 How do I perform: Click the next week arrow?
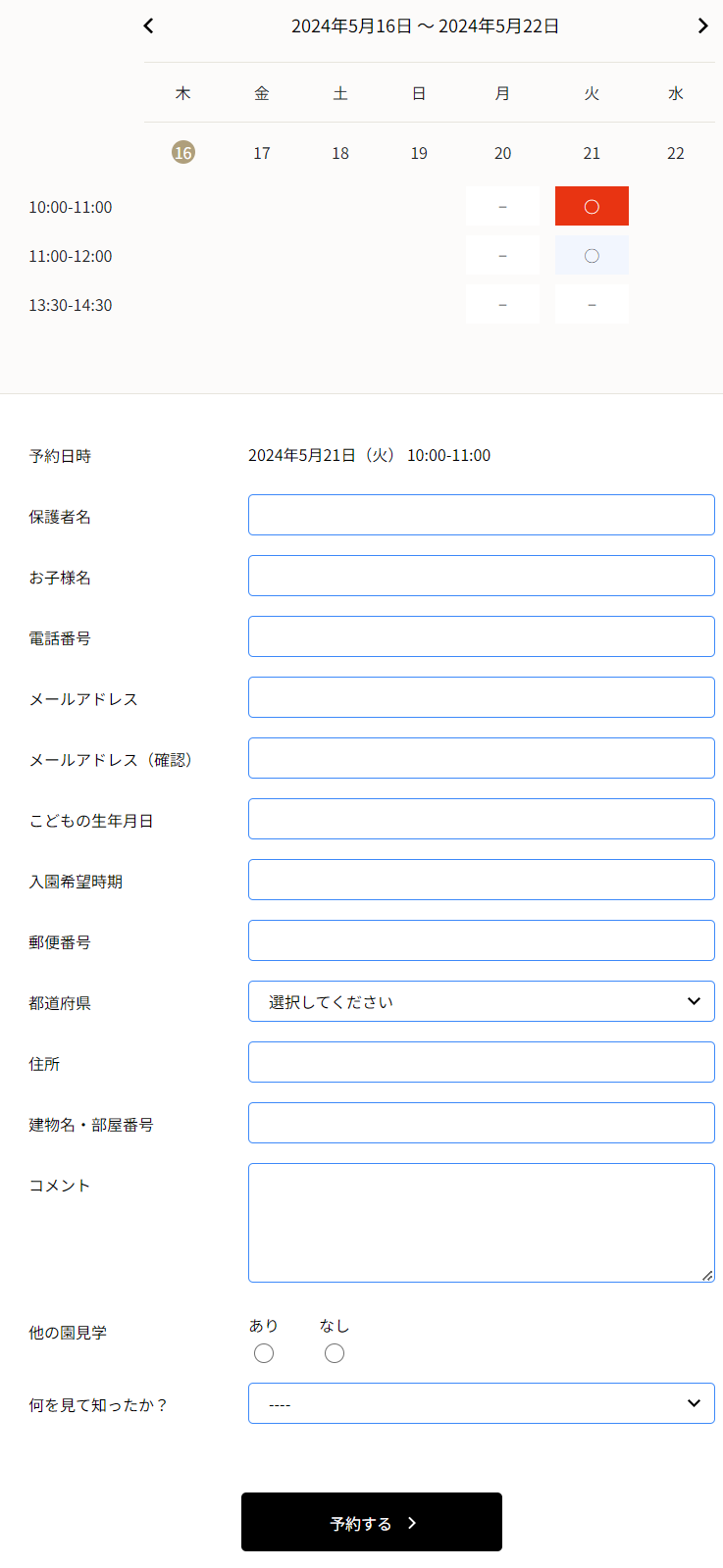coord(702,25)
